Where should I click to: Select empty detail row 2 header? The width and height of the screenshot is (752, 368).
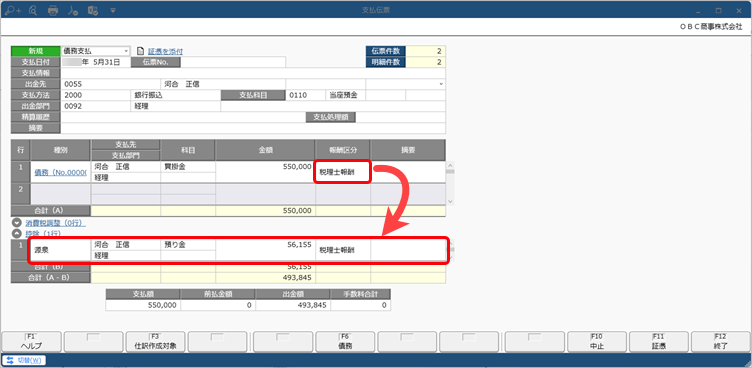21,194
